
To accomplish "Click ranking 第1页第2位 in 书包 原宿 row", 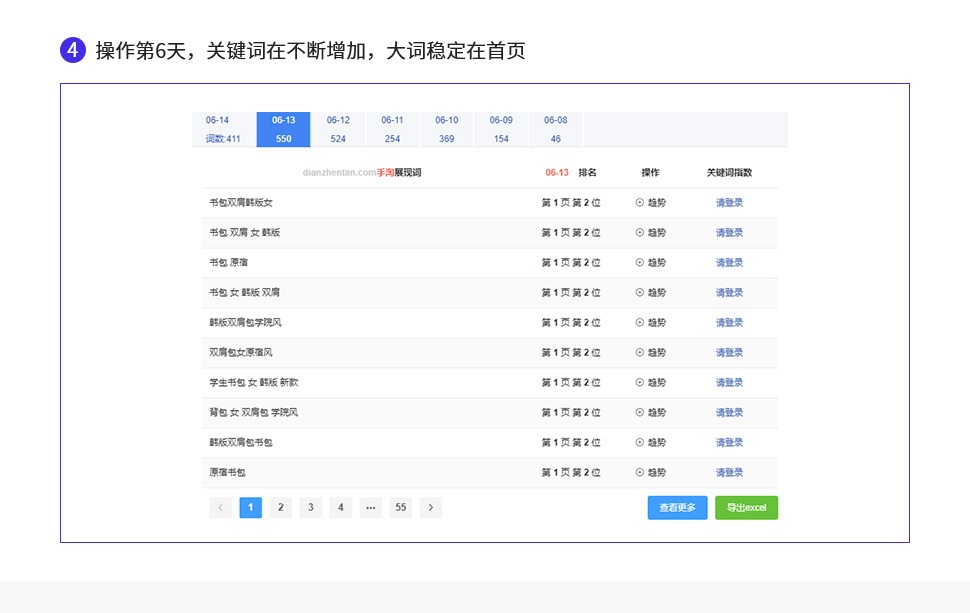I will pos(571,262).
